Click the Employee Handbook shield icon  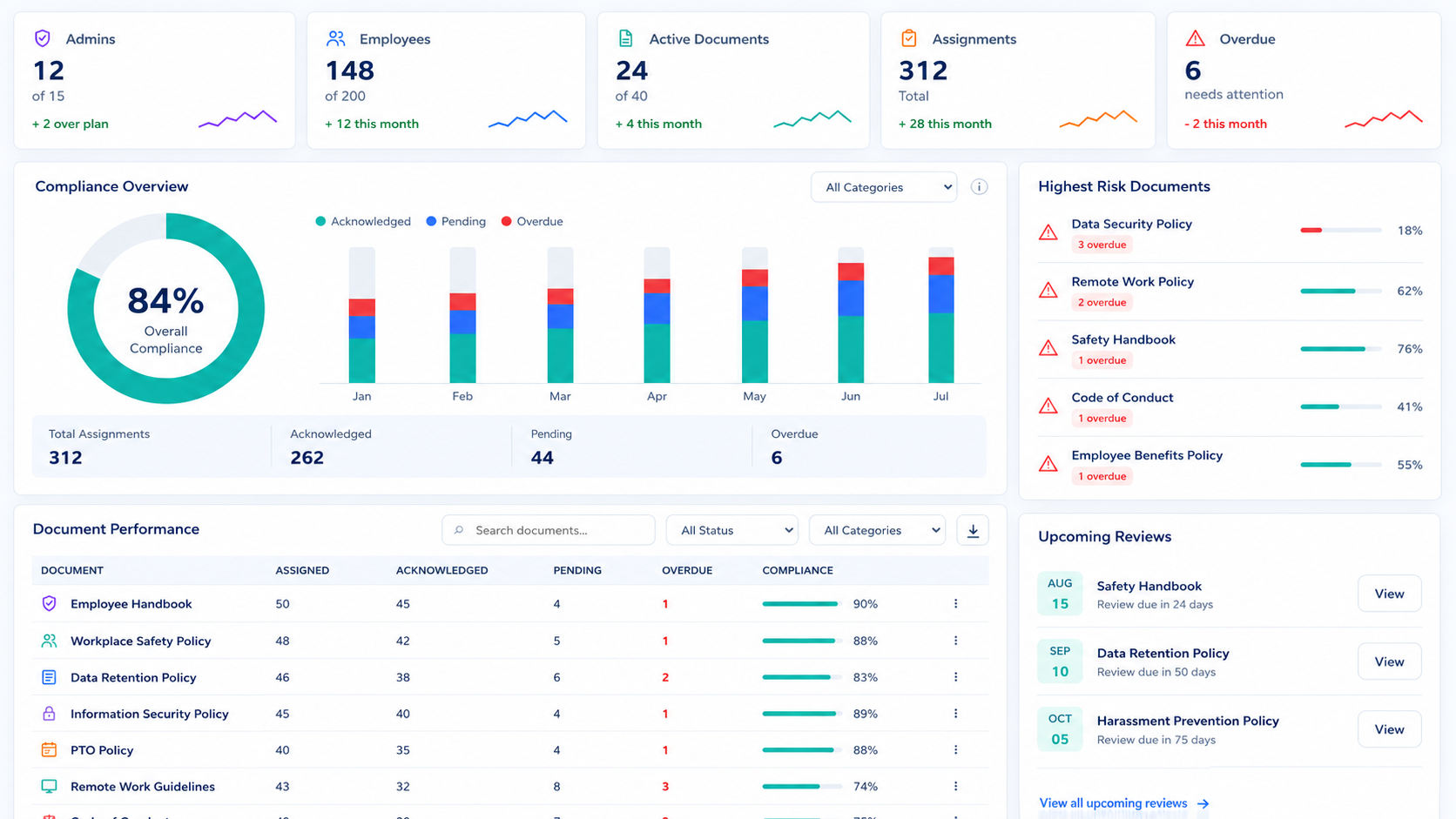(x=49, y=603)
